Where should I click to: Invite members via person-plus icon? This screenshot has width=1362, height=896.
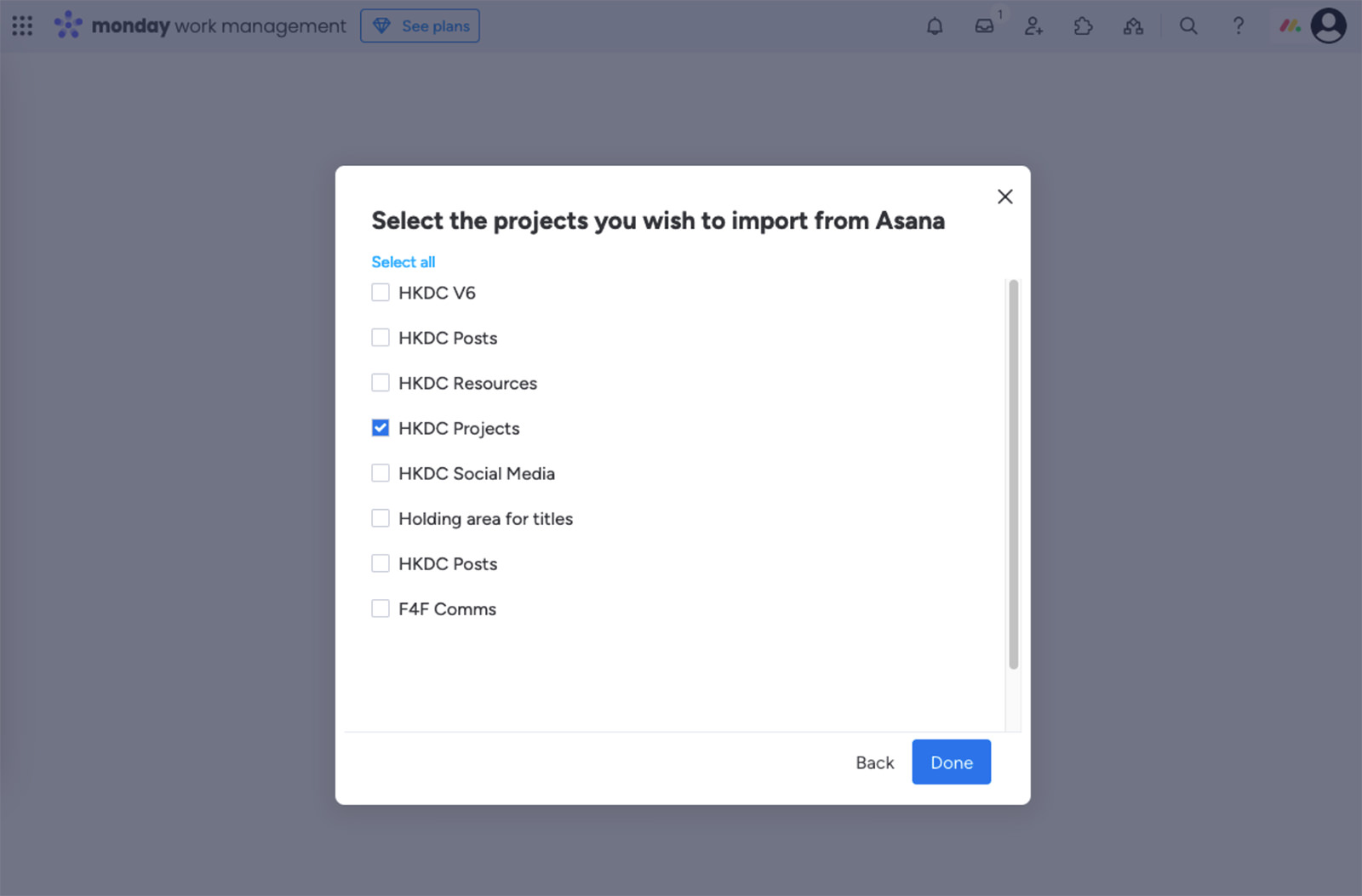click(1033, 26)
